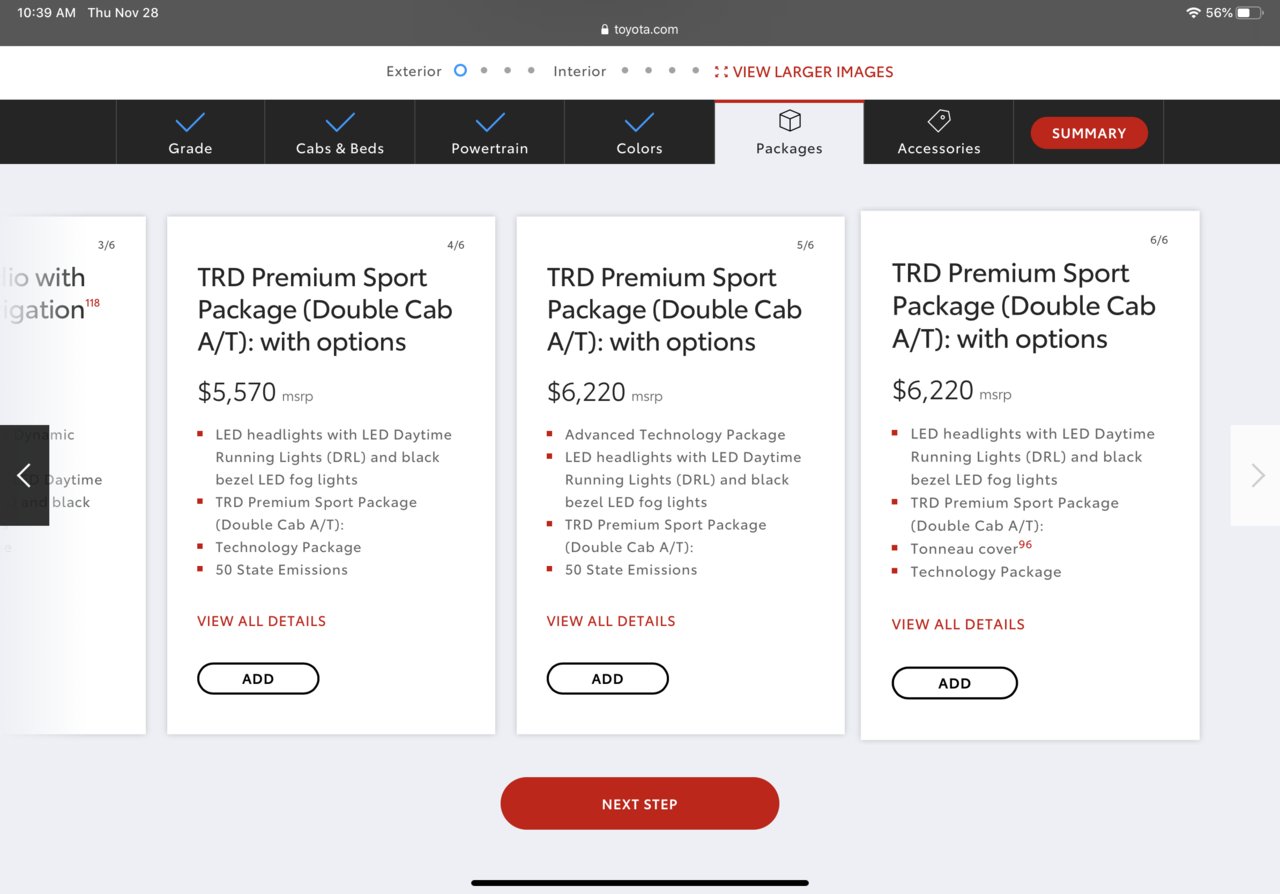
Task: Show previous packages with left arrow
Action: (24, 475)
